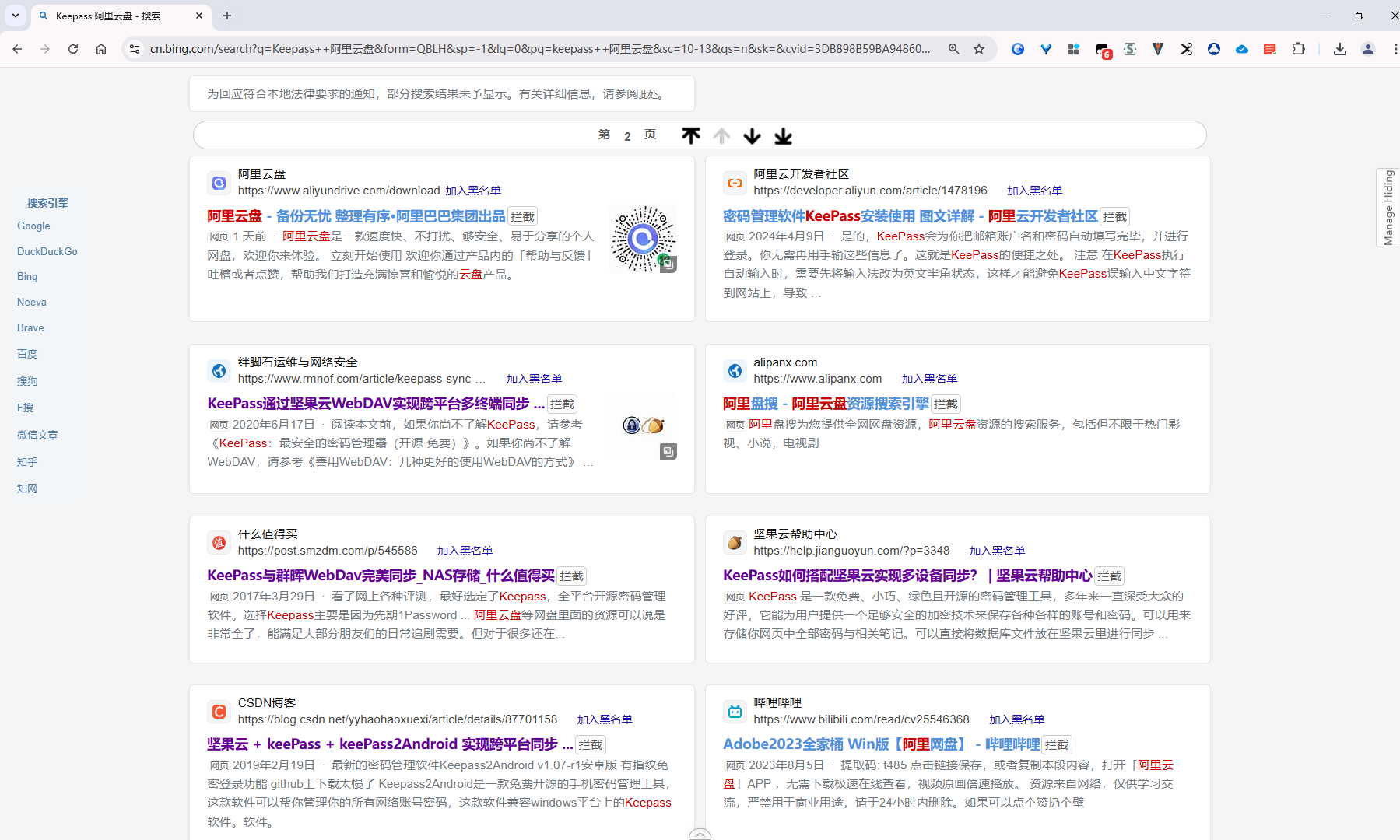Open the profile avatar menu
This screenshot has width=1400, height=840.
click(x=1367, y=49)
